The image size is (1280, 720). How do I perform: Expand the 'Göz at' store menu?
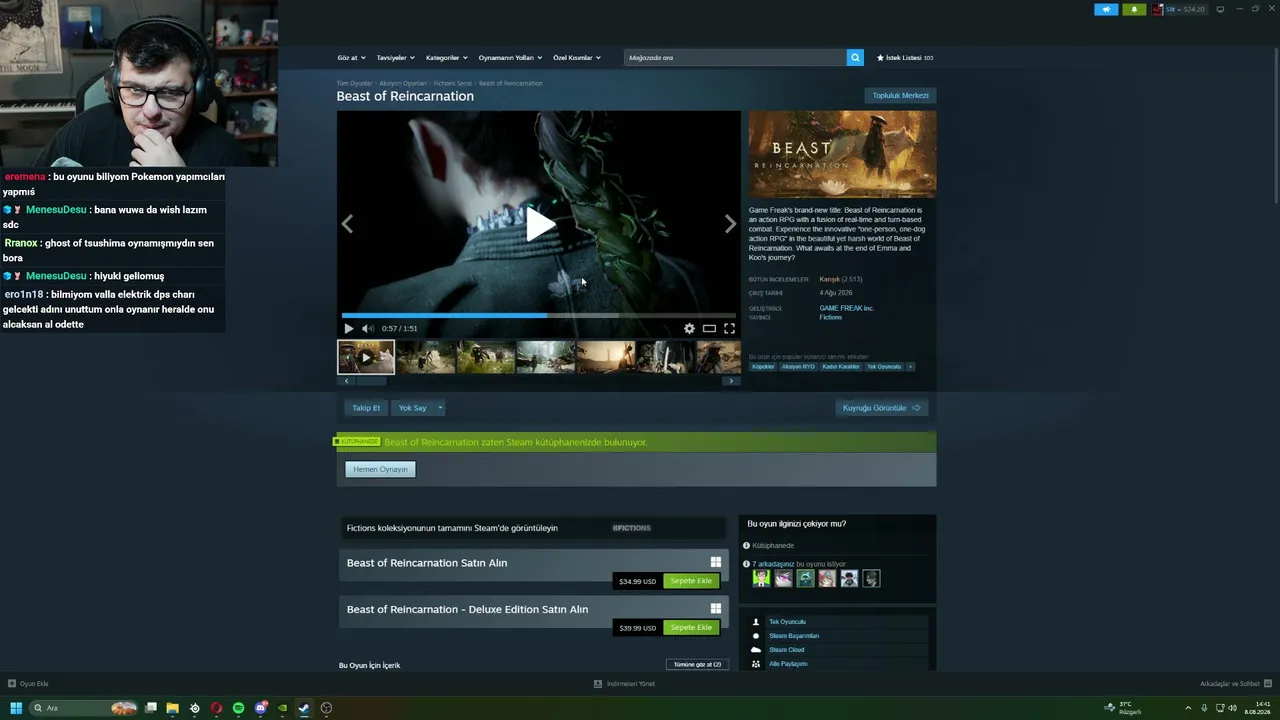[x=351, y=58]
